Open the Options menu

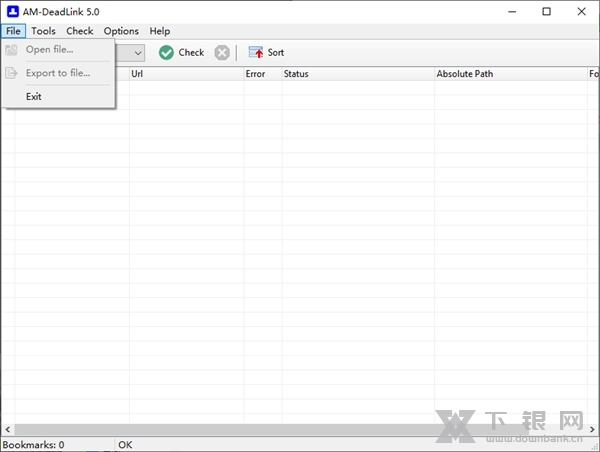(x=121, y=31)
